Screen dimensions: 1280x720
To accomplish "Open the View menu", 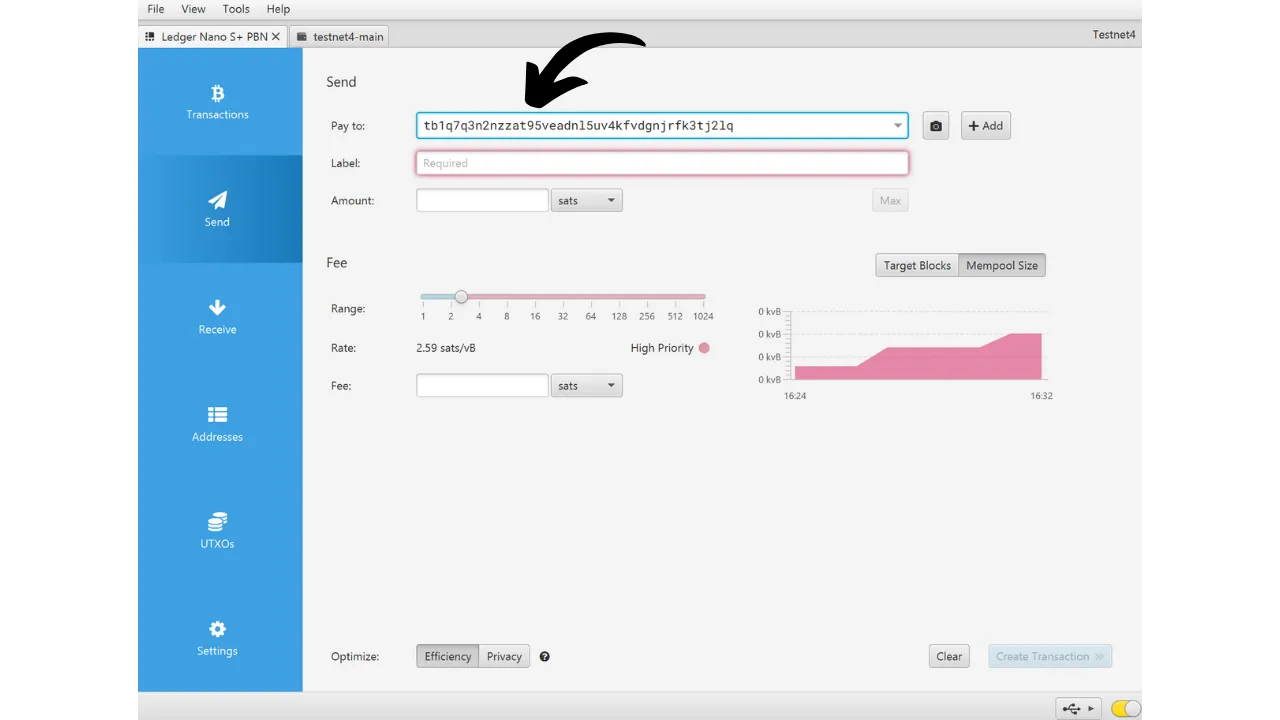I will point(193,9).
